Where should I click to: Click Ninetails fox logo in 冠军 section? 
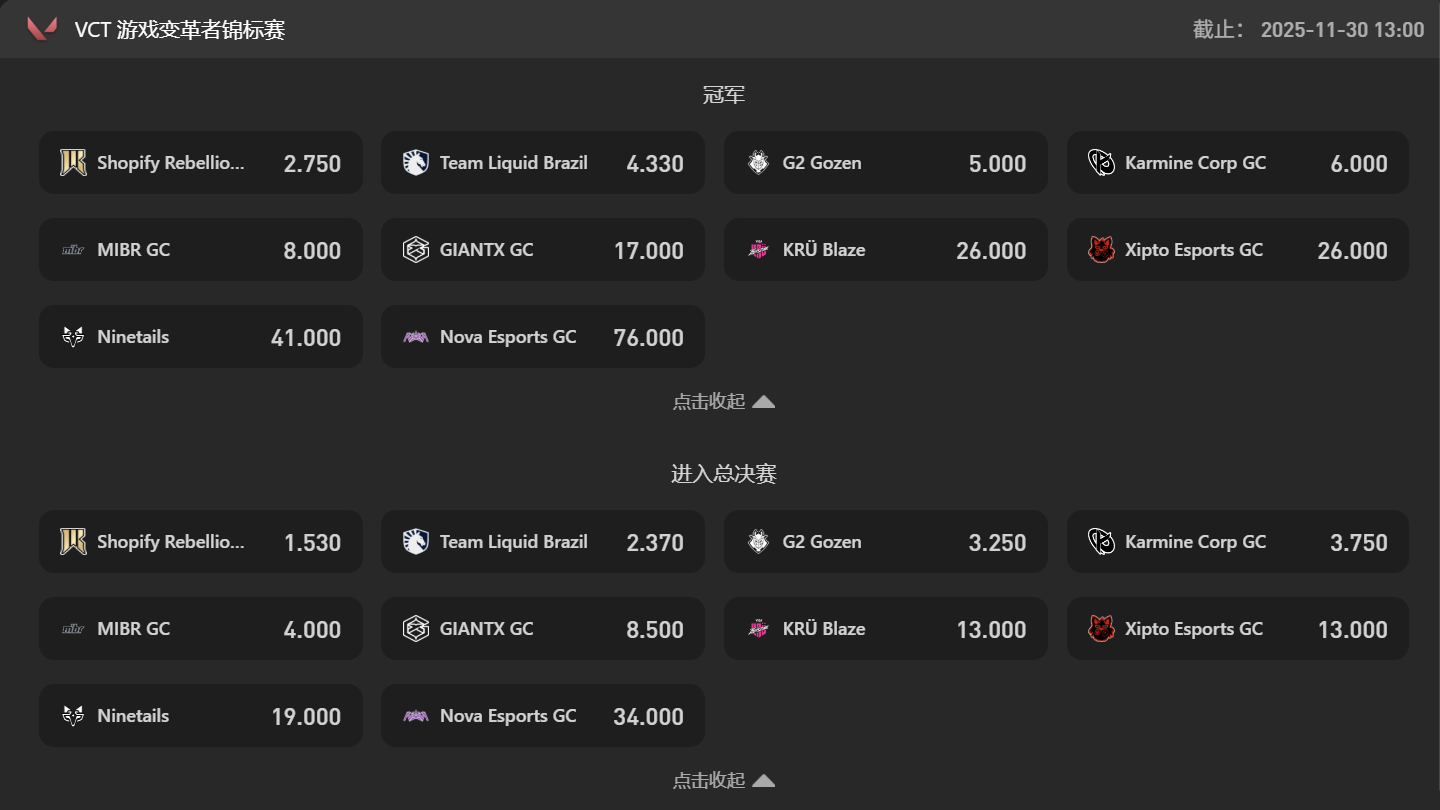(73, 337)
